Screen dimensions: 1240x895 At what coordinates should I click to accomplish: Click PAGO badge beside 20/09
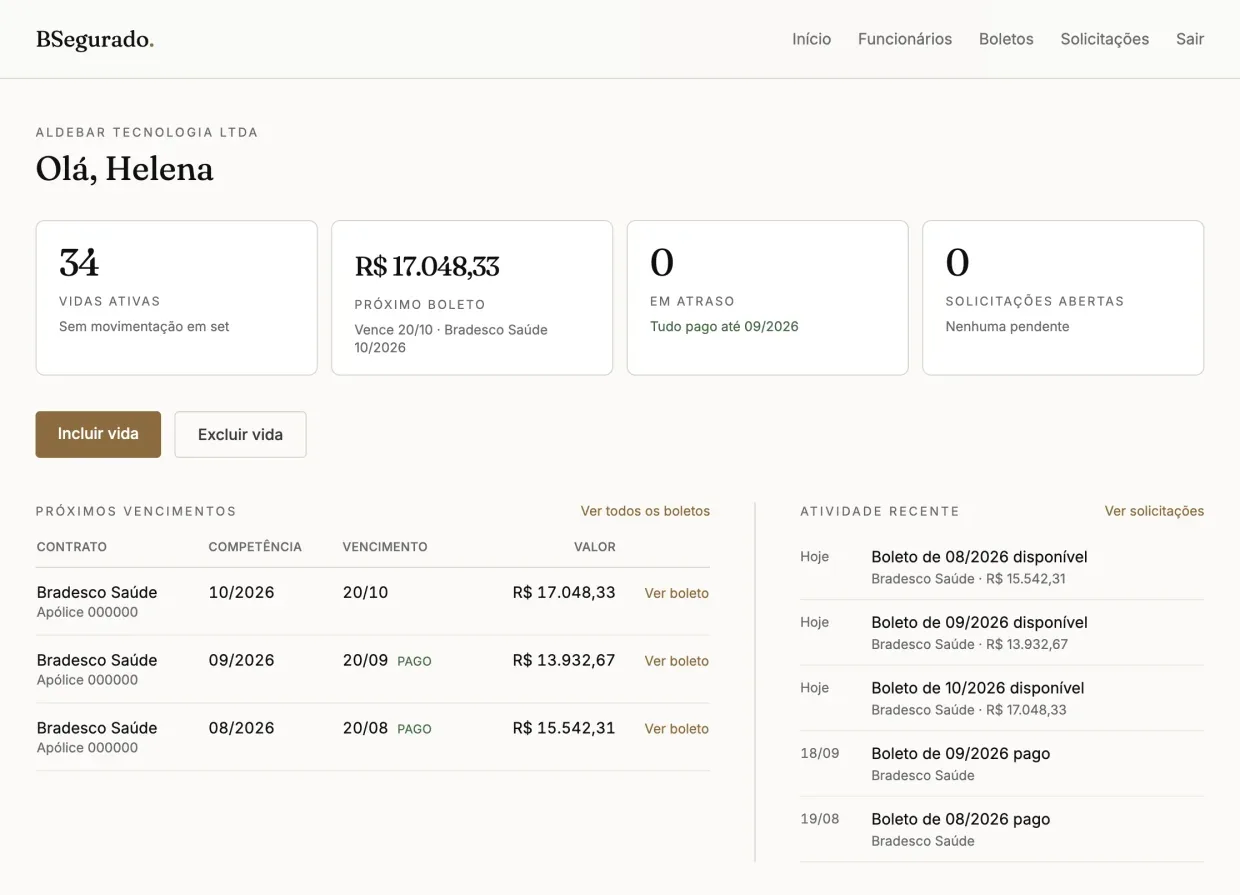tap(414, 661)
